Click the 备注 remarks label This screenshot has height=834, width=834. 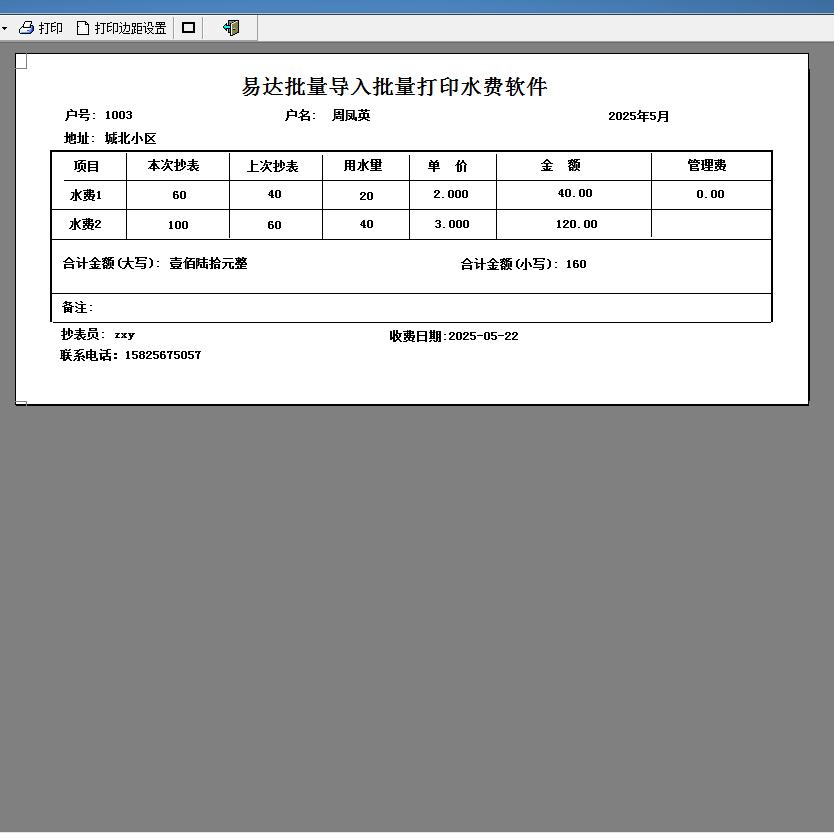point(77,307)
